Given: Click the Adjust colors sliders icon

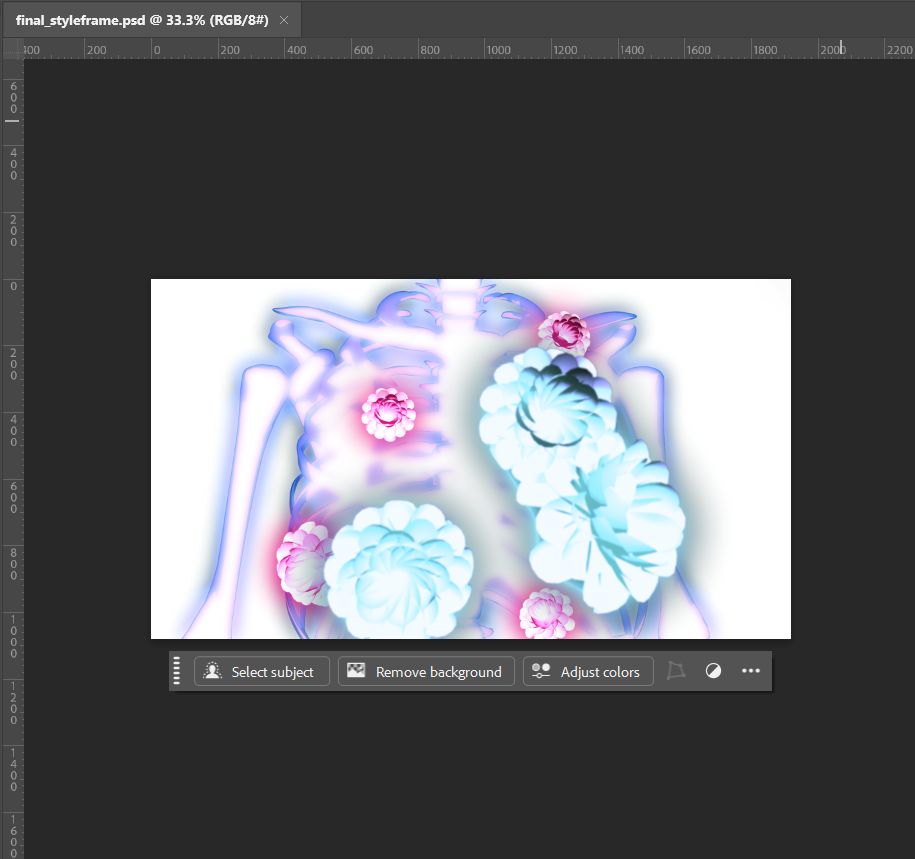Looking at the screenshot, I should click(541, 672).
